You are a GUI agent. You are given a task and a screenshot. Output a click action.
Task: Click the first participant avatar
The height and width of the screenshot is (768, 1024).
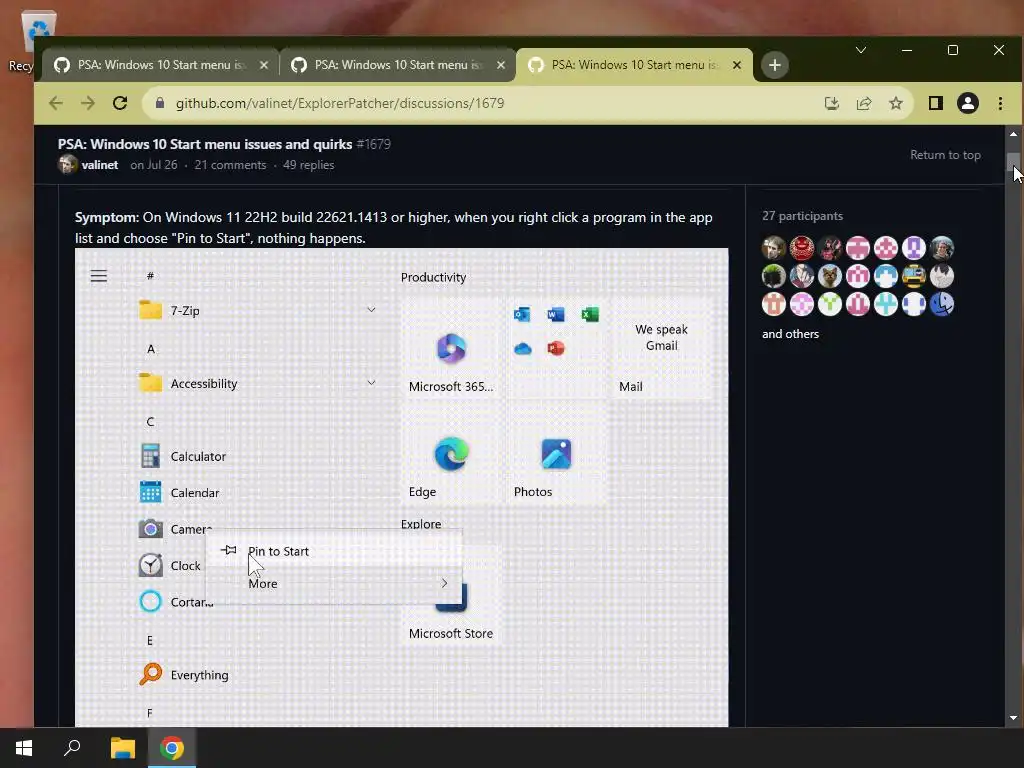(x=774, y=248)
